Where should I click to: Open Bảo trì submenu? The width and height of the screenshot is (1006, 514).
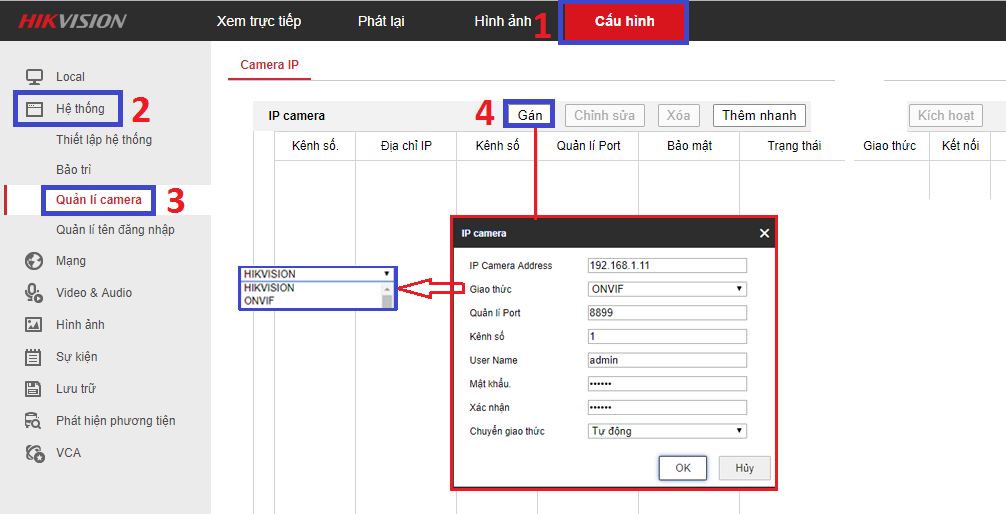(x=74, y=169)
